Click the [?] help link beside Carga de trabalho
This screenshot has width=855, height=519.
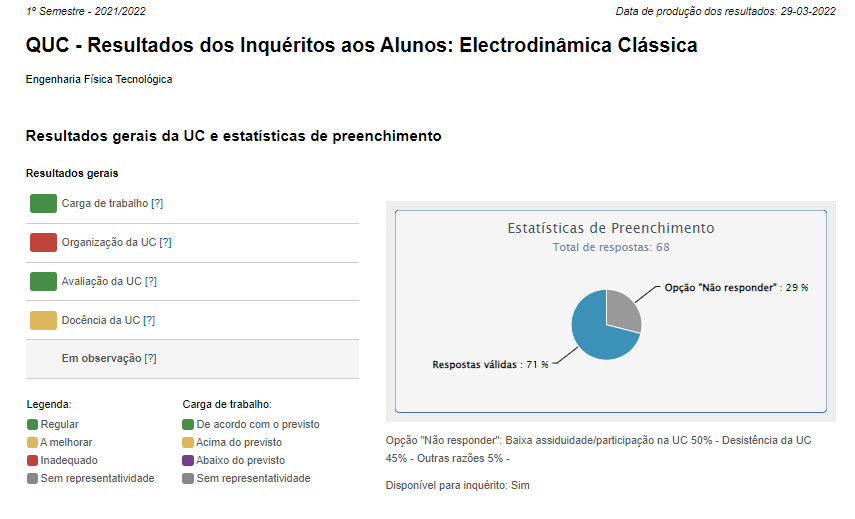click(157, 204)
